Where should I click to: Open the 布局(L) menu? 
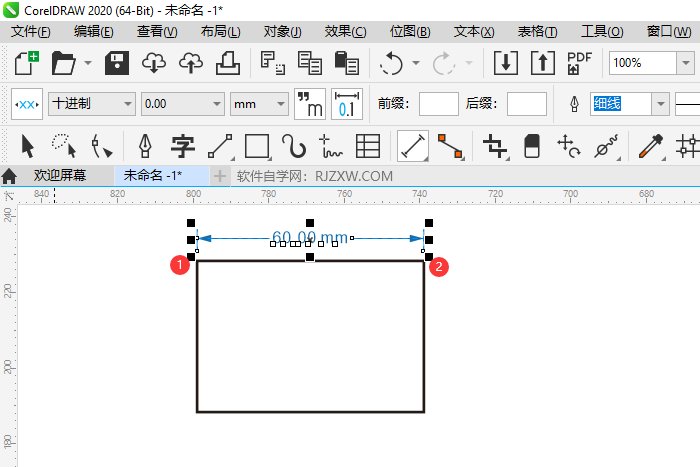pyautogui.click(x=220, y=32)
